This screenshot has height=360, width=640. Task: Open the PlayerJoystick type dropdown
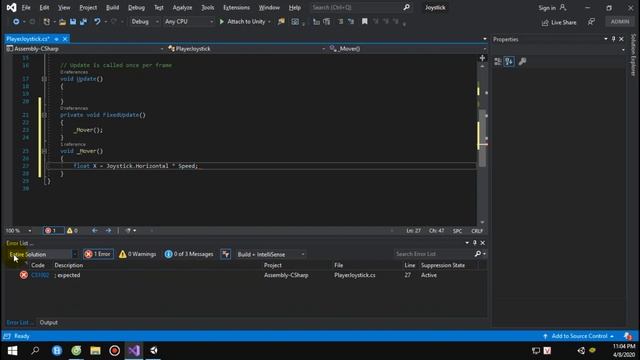click(x=247, y=49)
